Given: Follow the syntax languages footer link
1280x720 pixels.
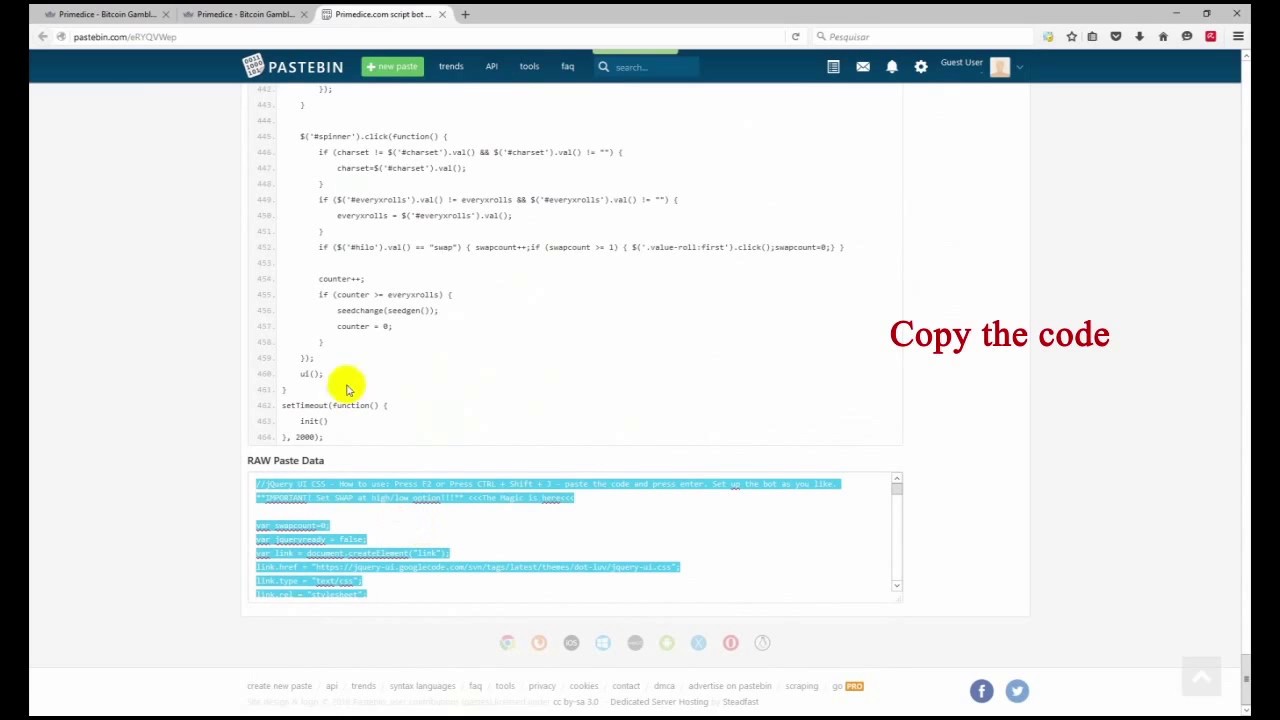Looking at the screenshot, I should [x=422, y=686].
